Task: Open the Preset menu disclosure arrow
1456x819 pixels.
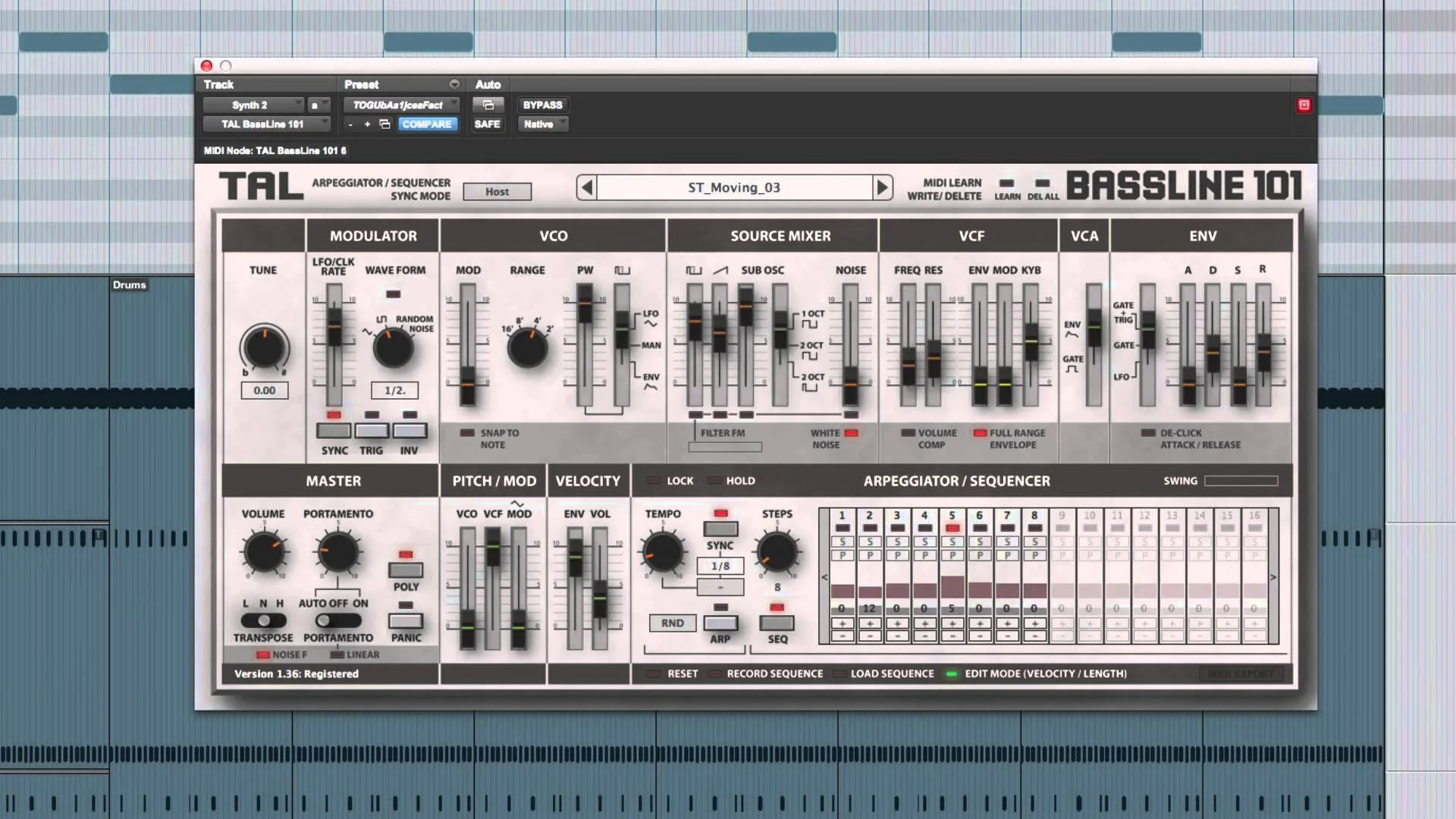Action: click(454, 84)
